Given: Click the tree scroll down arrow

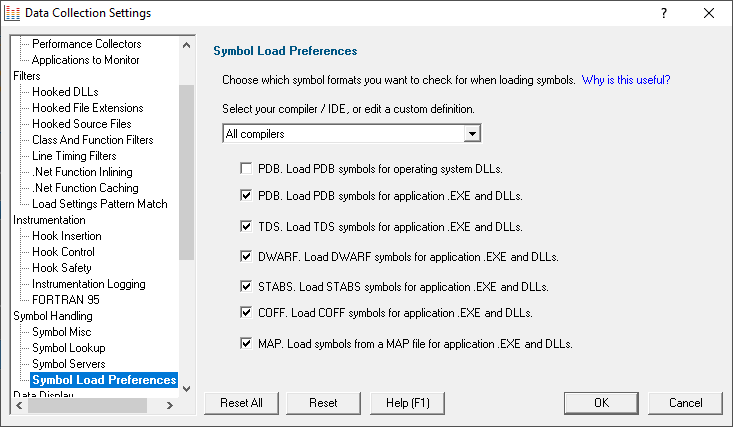Looking at the screenshot, I should [x=187, y=389].
